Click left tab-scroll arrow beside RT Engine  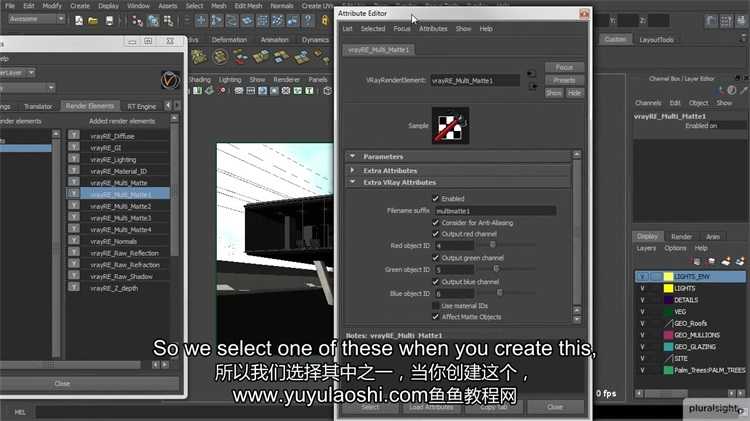pos(168,105)
